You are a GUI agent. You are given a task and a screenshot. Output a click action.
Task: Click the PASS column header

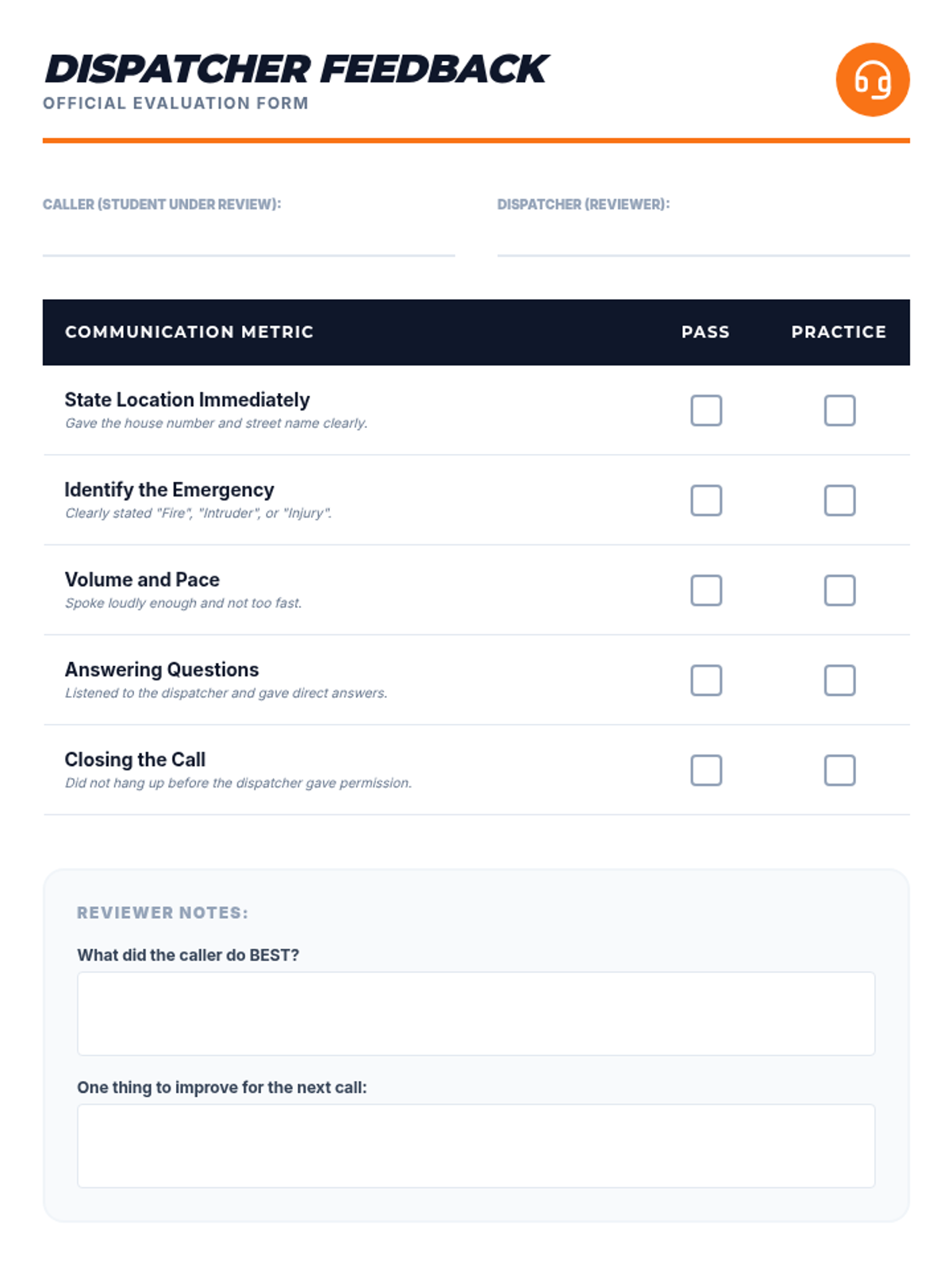coord(705,332)
